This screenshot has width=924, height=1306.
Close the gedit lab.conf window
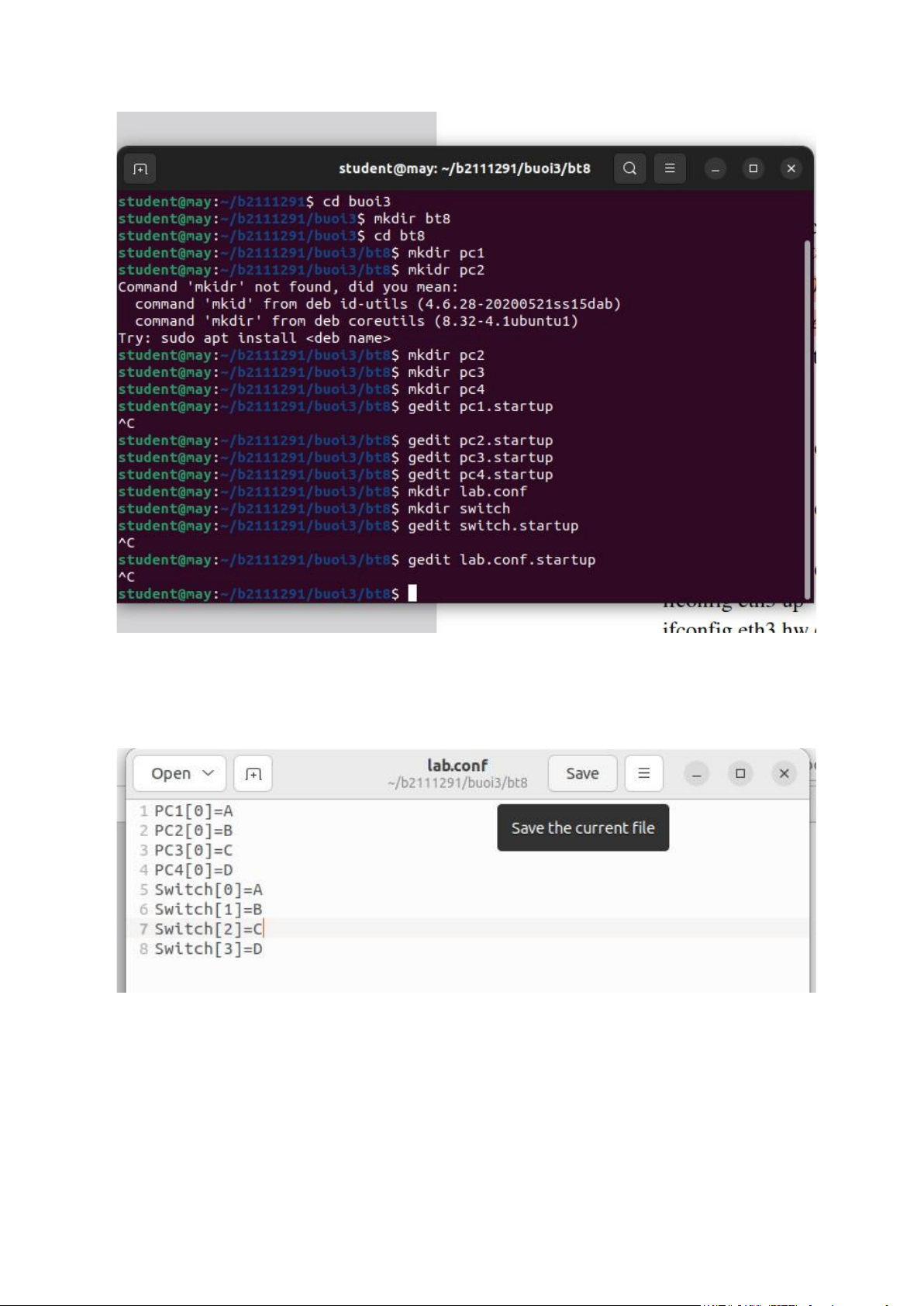784,774
